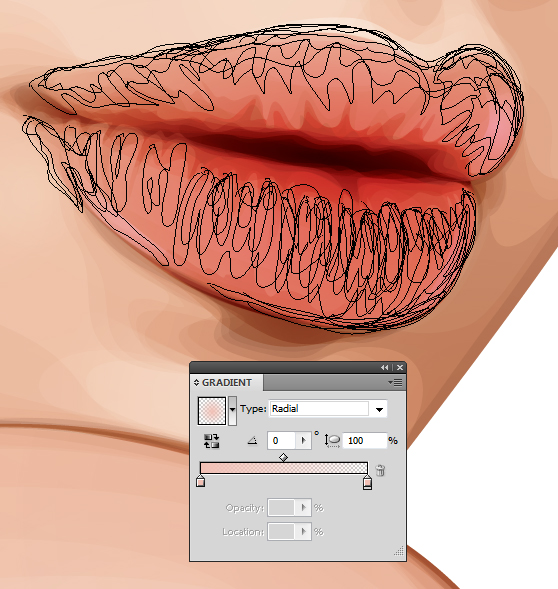Click the aspect ratio field showing 100
Screen dimensions: 558x589
[x=364, y=441]
